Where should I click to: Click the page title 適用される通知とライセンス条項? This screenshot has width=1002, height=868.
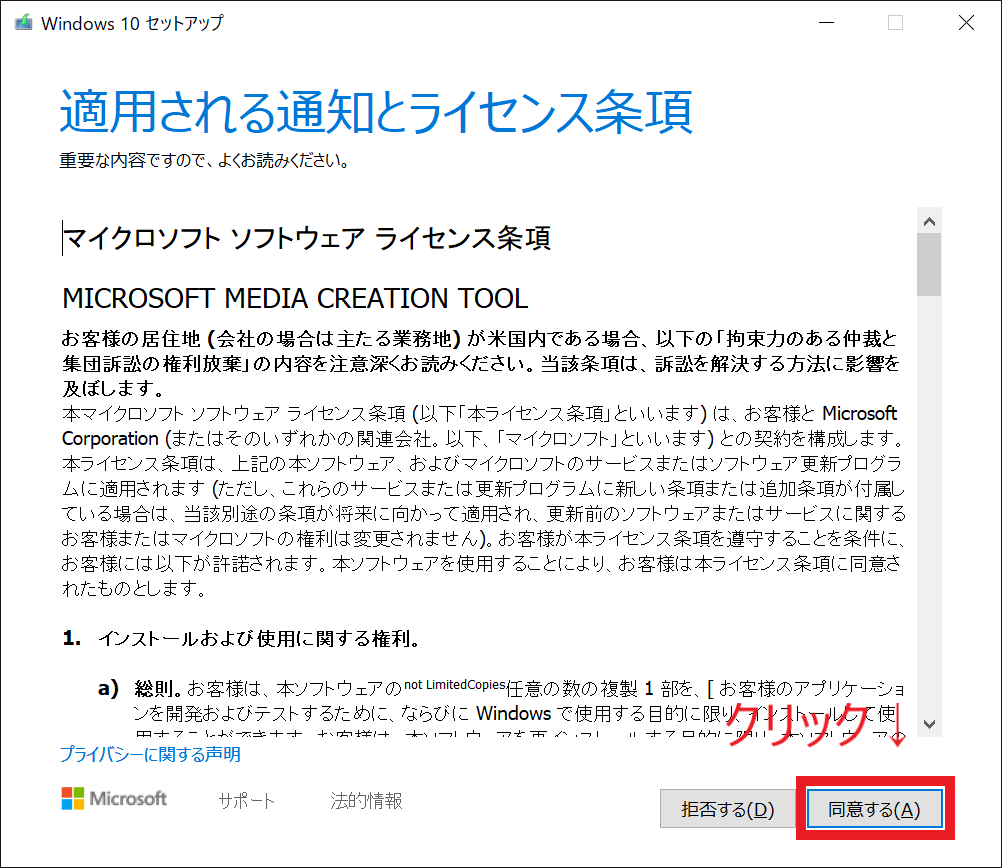point(376,111)
